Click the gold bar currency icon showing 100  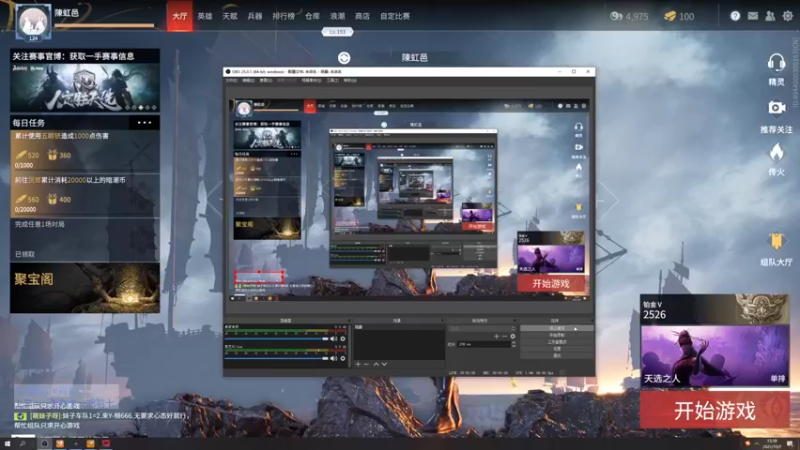[x=670, y=16]
